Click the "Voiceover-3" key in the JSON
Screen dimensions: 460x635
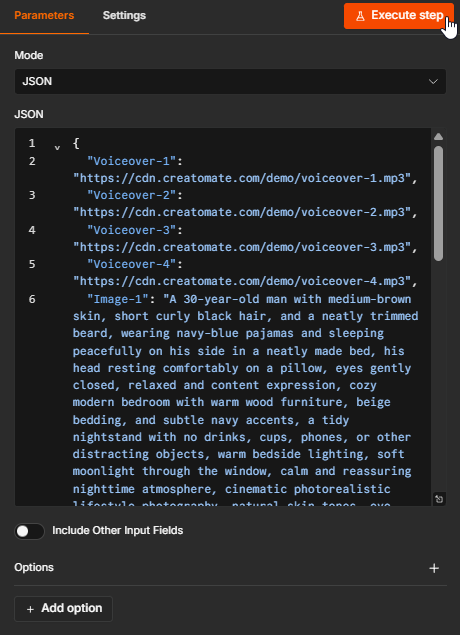point(132,230)
